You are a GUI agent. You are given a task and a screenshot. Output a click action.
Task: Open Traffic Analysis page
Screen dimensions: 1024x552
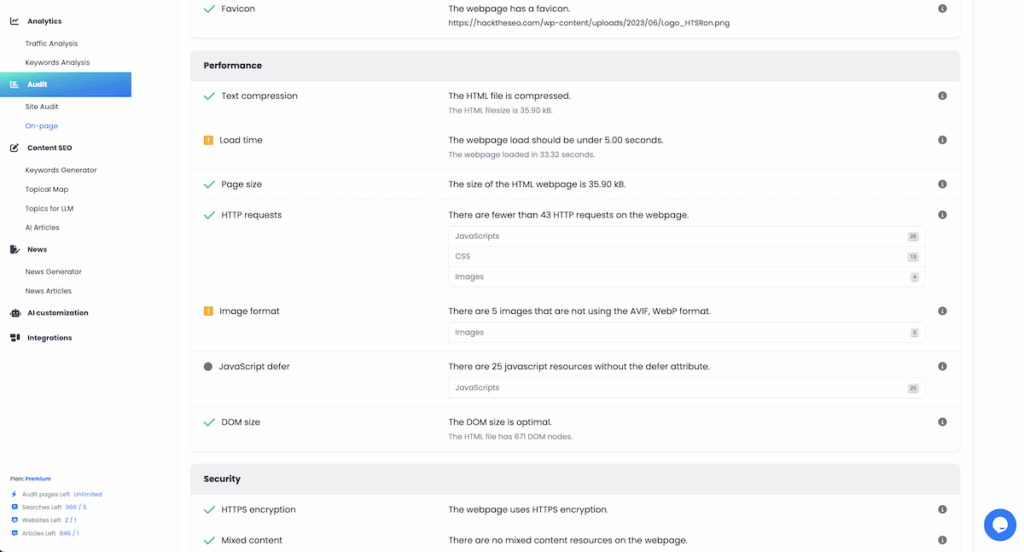click(51, 43)
